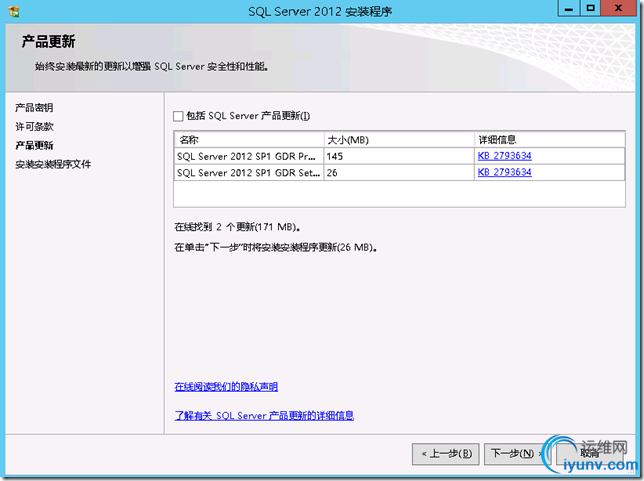Close the SQL Server 2012 setup window
This screenshot has height=481, width=644.
618,8
